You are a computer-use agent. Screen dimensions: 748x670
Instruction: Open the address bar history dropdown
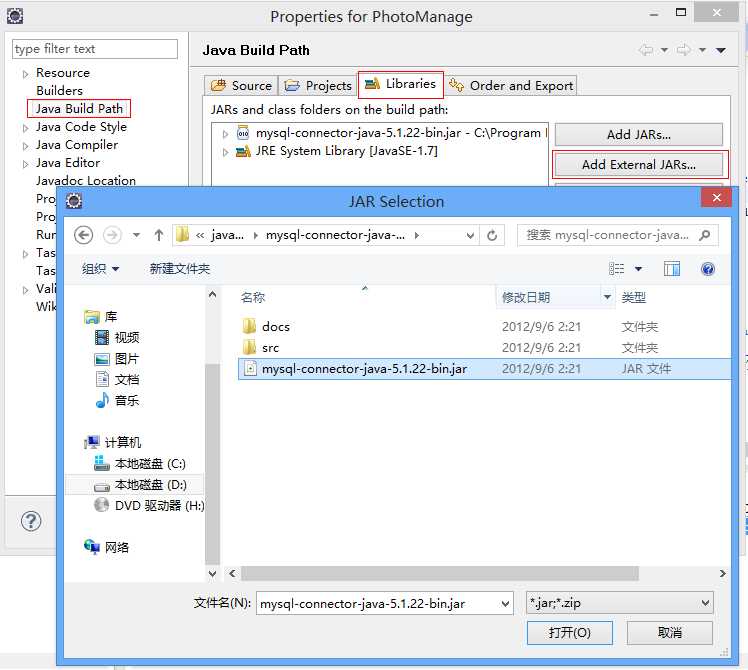(470, 235)
